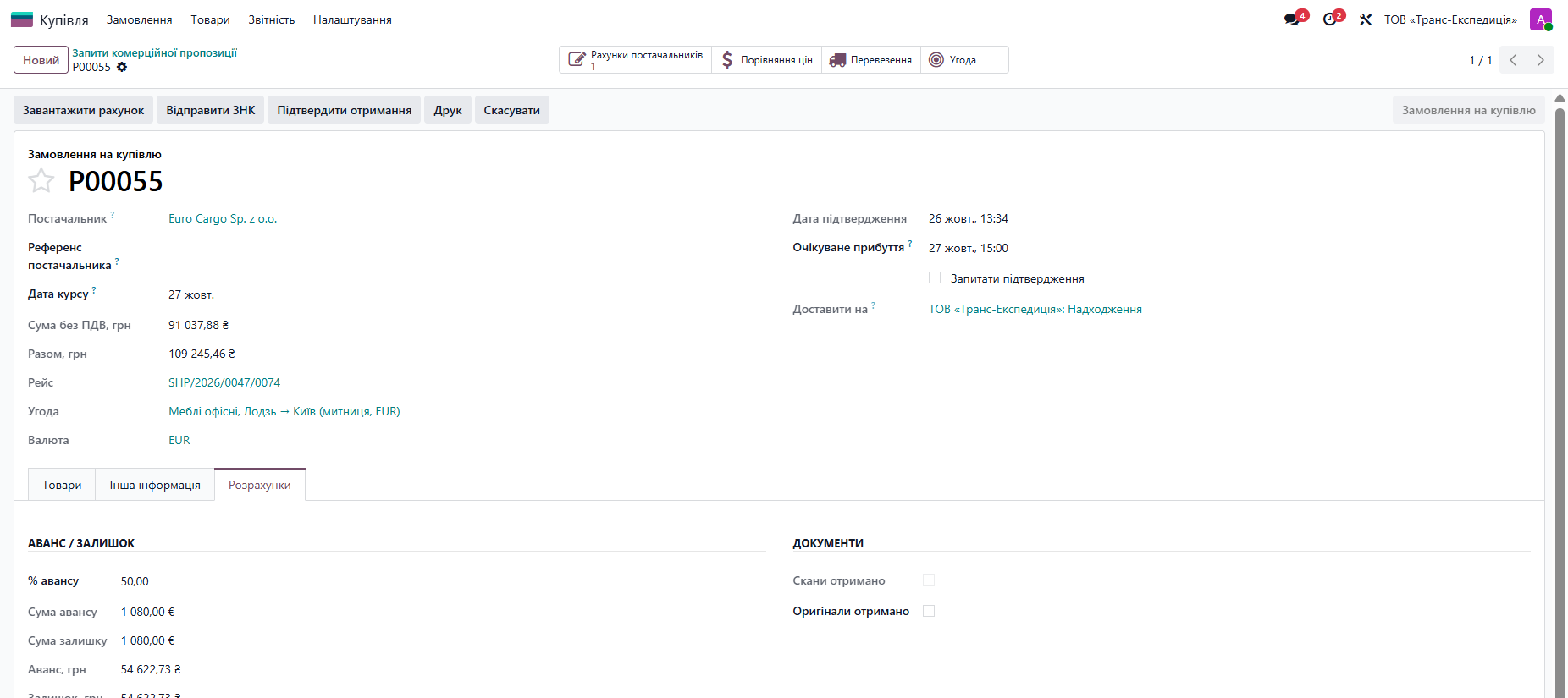This screenshot has width=1568, height=698.
Task: Open Налаштування menu
Action: pos(352,19)
